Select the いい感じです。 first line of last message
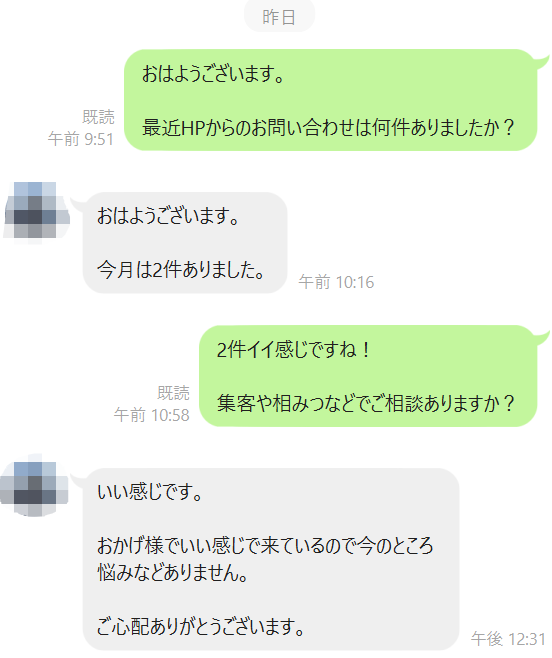This screenshot has height=658, width=552. click(x=150, y=492)
